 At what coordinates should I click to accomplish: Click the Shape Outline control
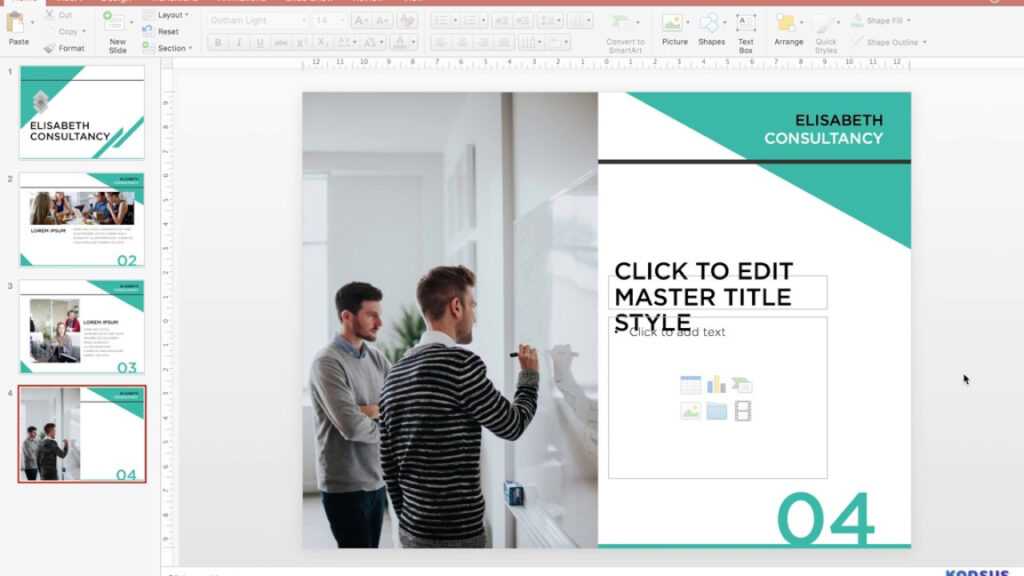[x=887, y=41]
